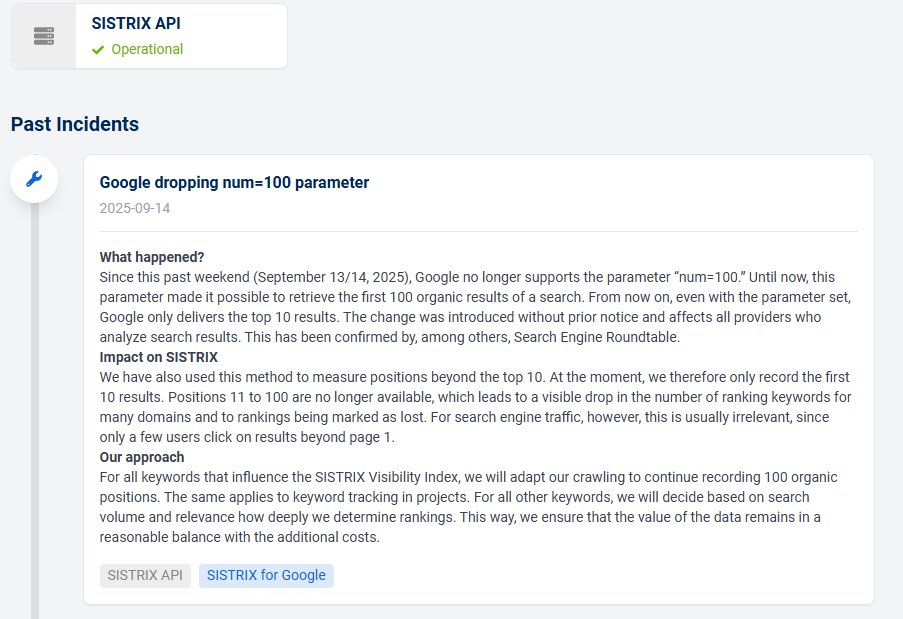Click the green Operational status text
The image size is (903, 619).
point(147,50)
